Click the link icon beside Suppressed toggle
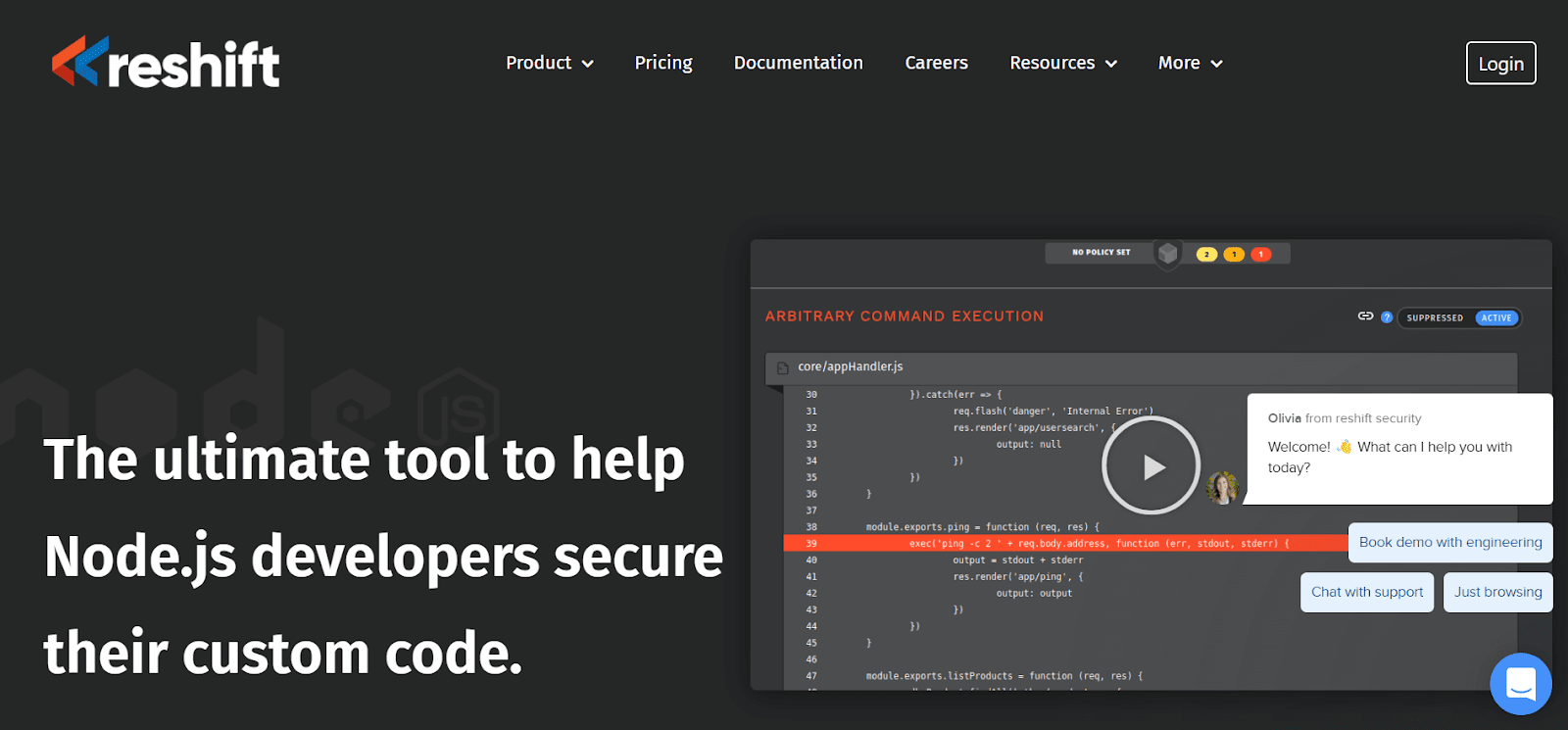Viewport: 1568px width, 730px height. 1365,316
